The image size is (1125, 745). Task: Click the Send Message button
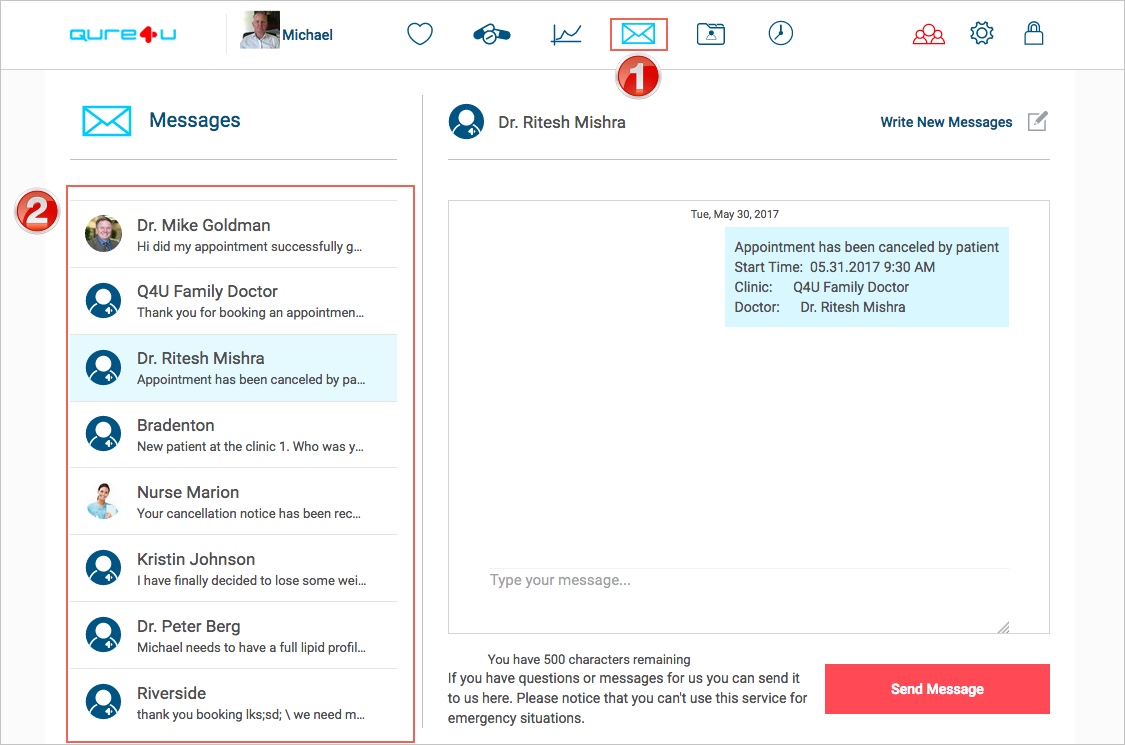click(x=937, y=689)
